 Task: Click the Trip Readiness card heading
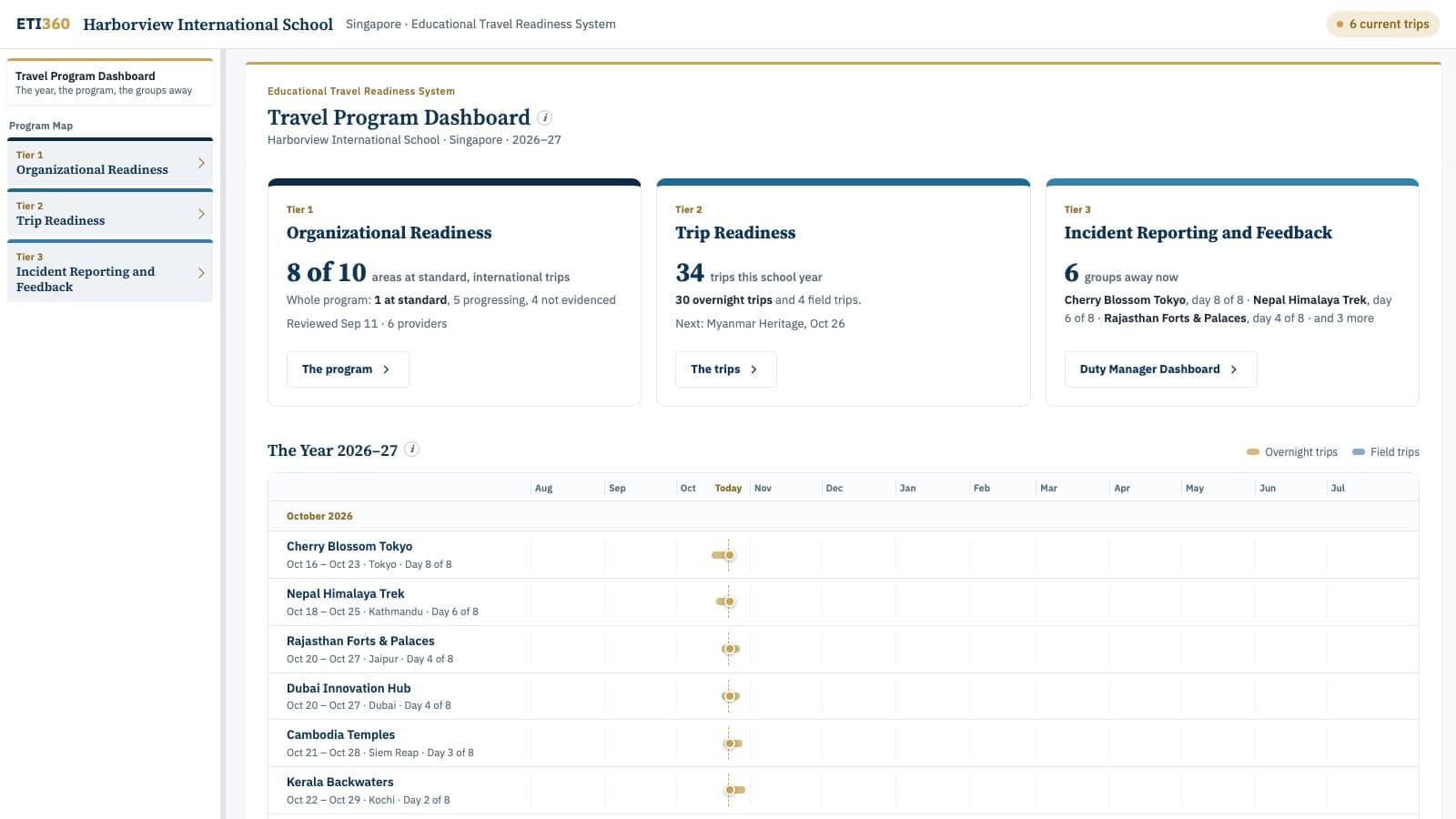tap(735, 233)
